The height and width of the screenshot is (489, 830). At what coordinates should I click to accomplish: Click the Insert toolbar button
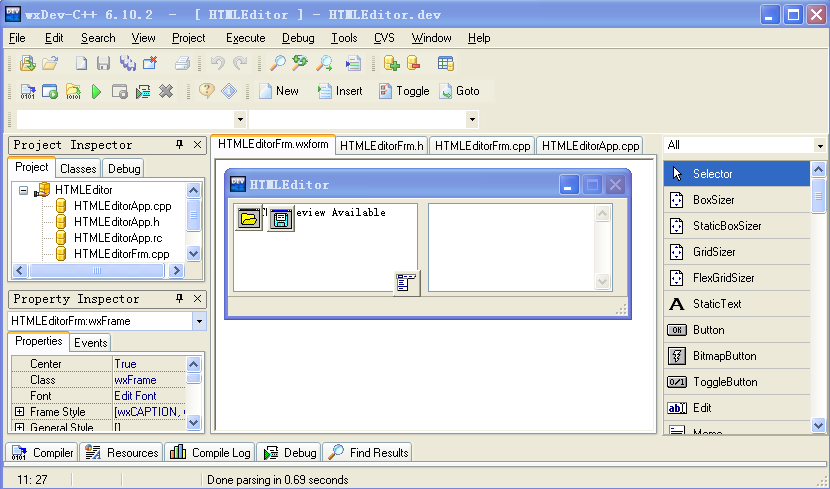[x=340, y=91]
